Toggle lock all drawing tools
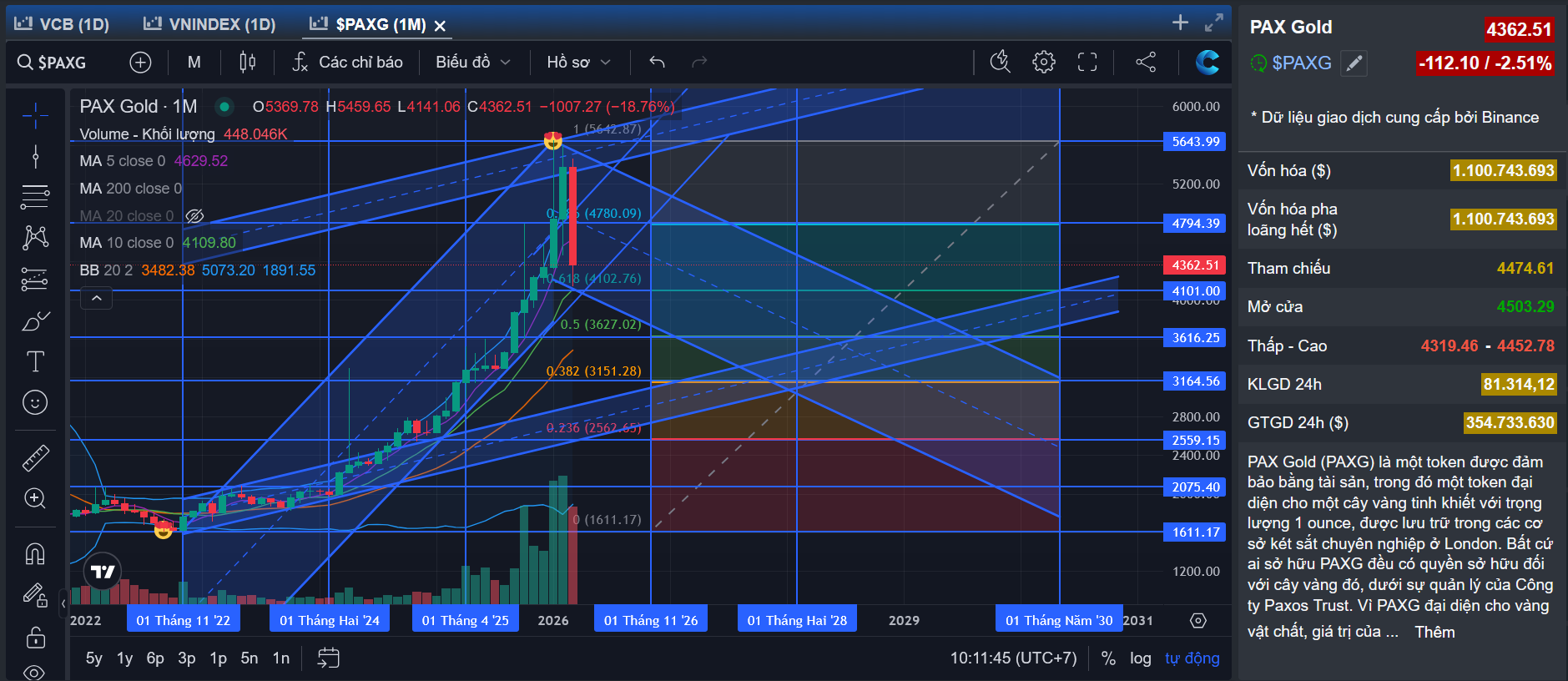 click(x=35, y=638)
